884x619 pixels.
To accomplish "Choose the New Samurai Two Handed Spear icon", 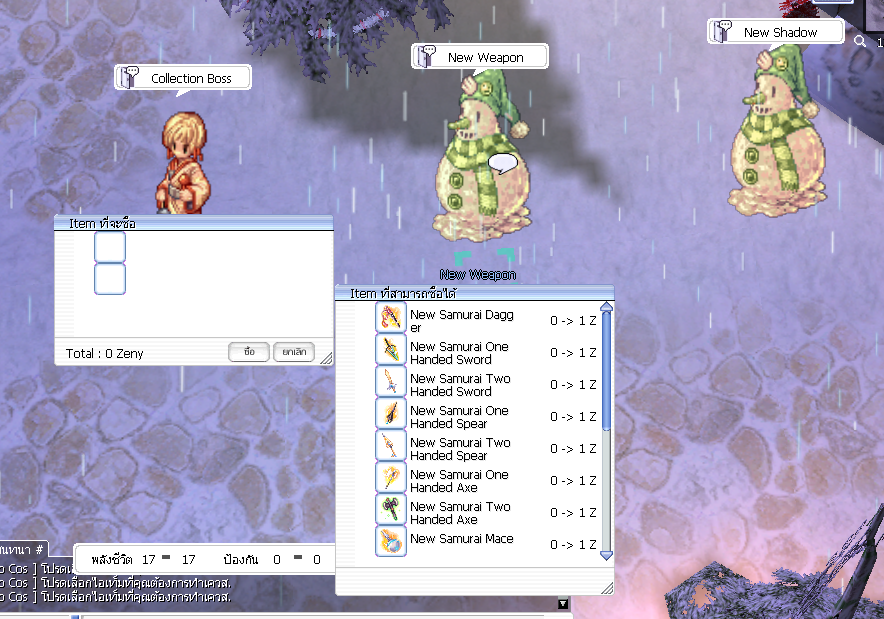I will pos(390,445).
